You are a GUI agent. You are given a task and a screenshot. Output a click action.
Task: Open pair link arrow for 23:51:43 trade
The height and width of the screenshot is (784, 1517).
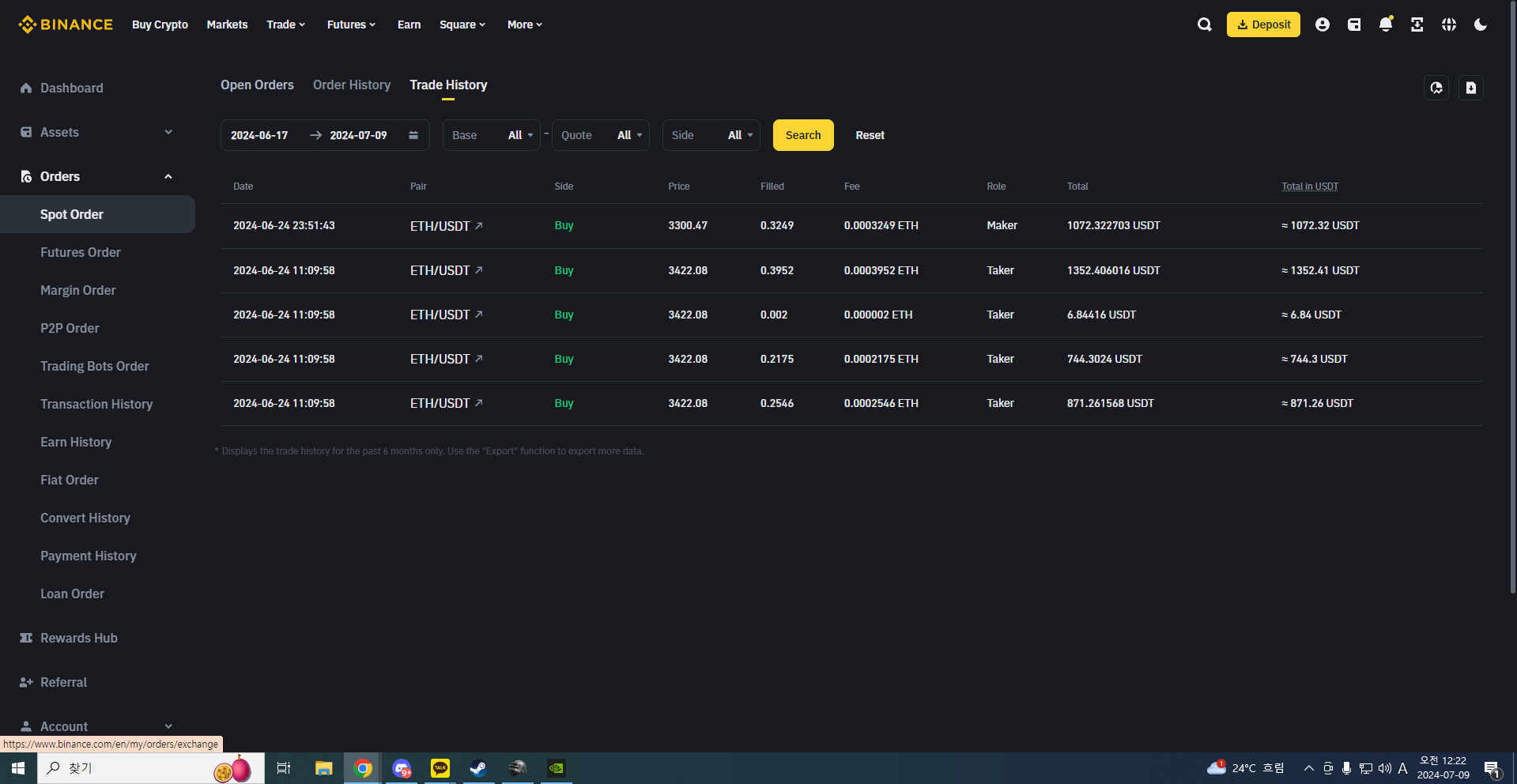[x=479, y=226]
